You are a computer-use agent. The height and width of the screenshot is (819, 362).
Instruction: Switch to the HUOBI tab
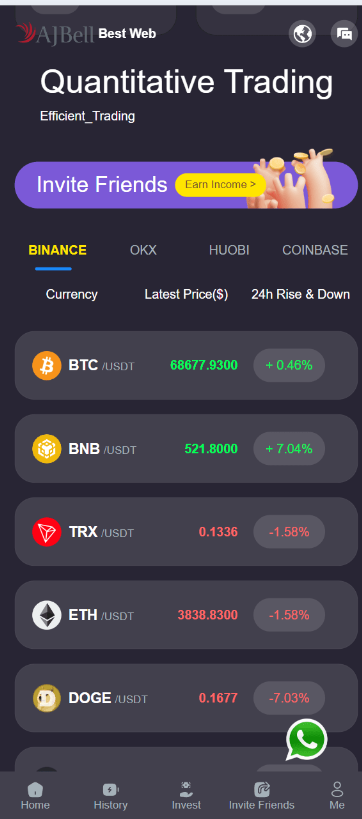[229, 250]
